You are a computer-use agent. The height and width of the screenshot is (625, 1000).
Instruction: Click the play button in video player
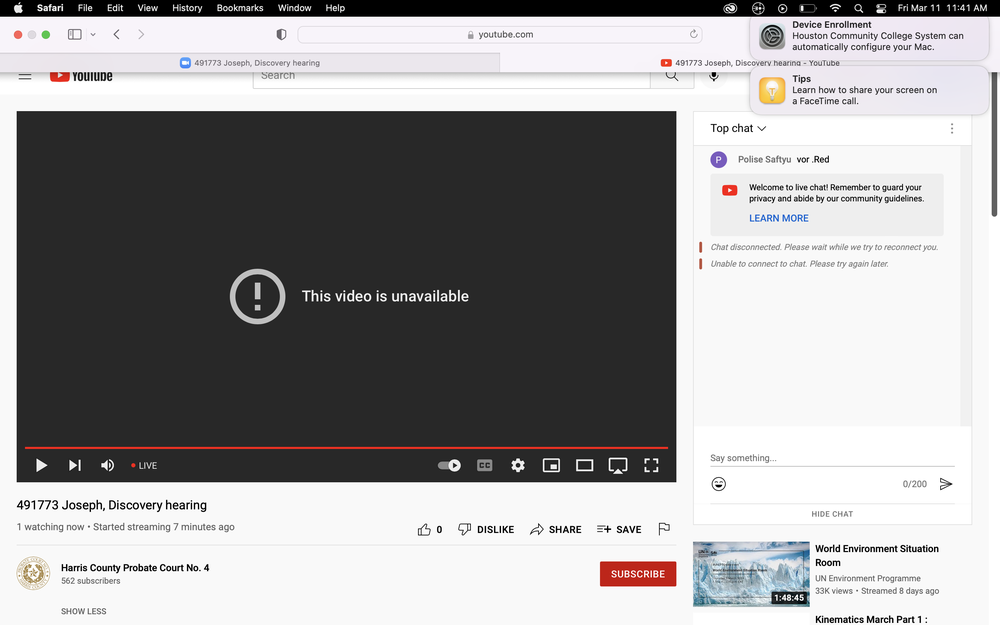click(41, 465)
